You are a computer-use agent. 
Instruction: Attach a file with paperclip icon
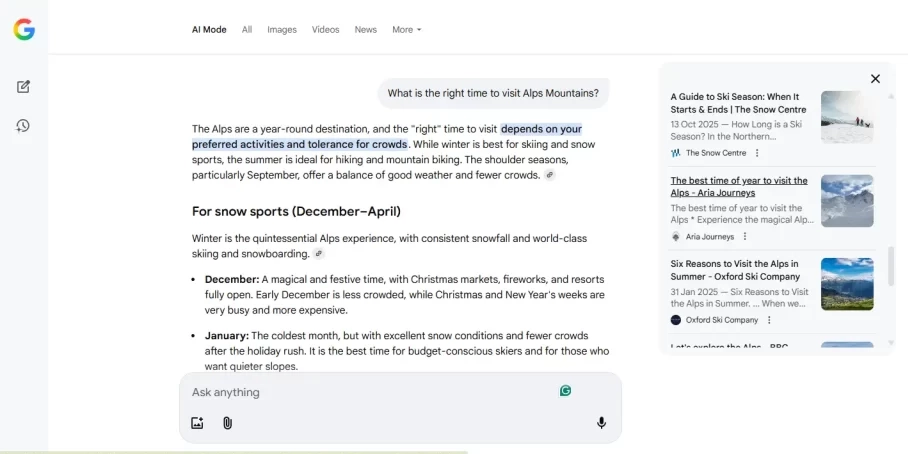pyautogui.click(x=227, y=423)
